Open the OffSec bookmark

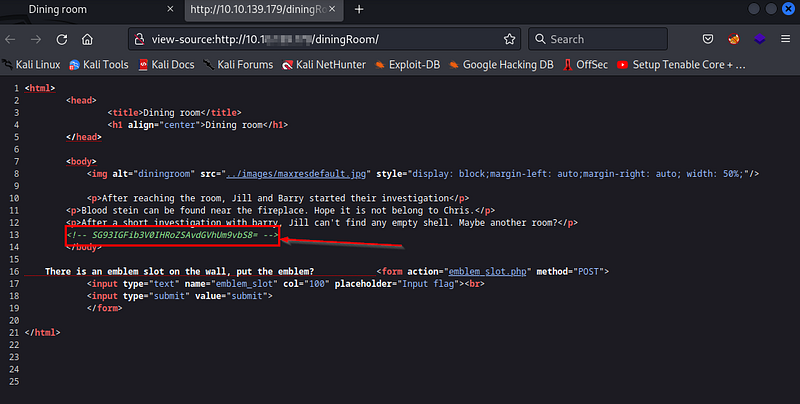[x=585, y=65]
